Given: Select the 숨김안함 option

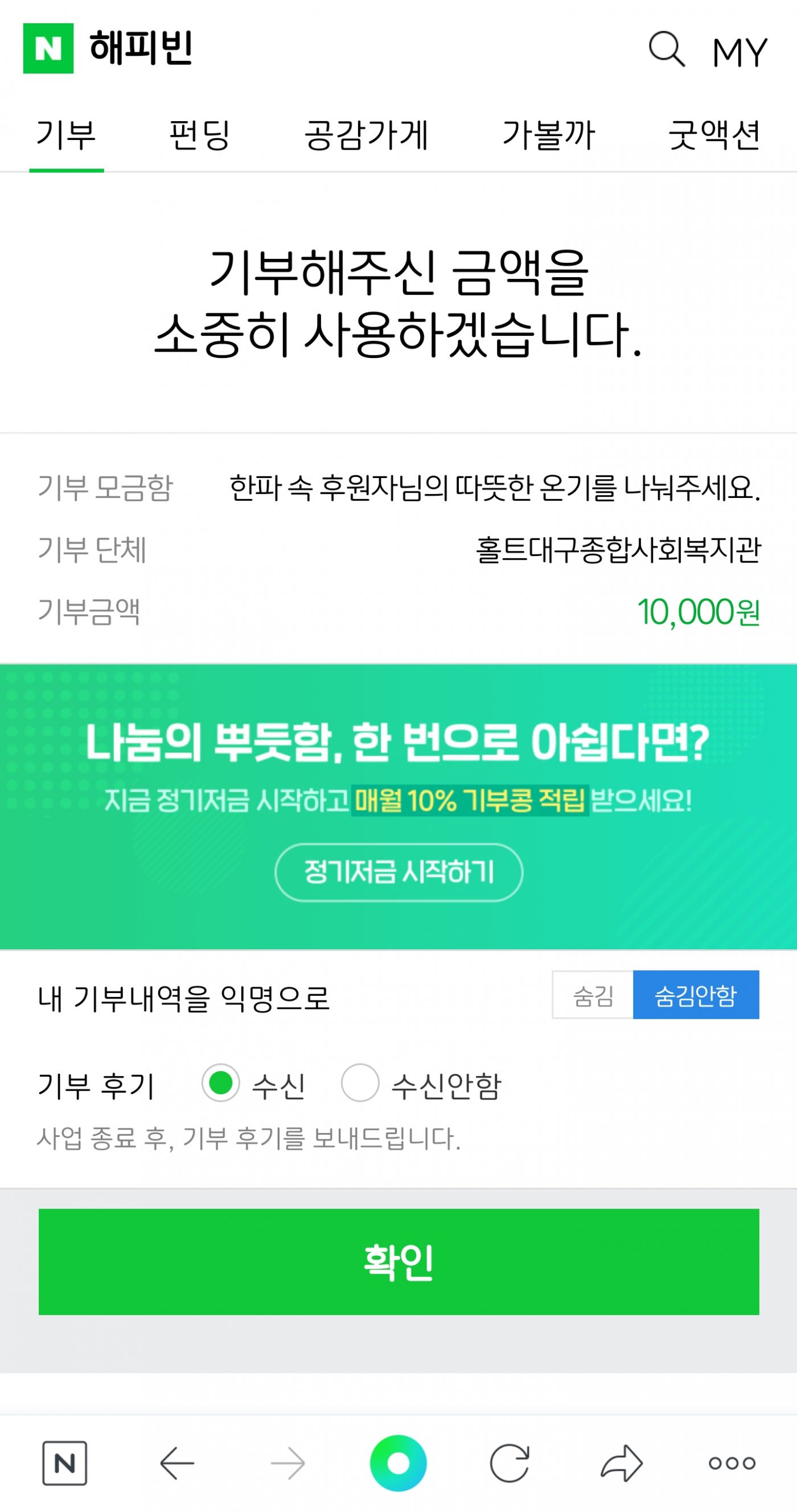Looking at the screenshot, I should click(696, 995).
